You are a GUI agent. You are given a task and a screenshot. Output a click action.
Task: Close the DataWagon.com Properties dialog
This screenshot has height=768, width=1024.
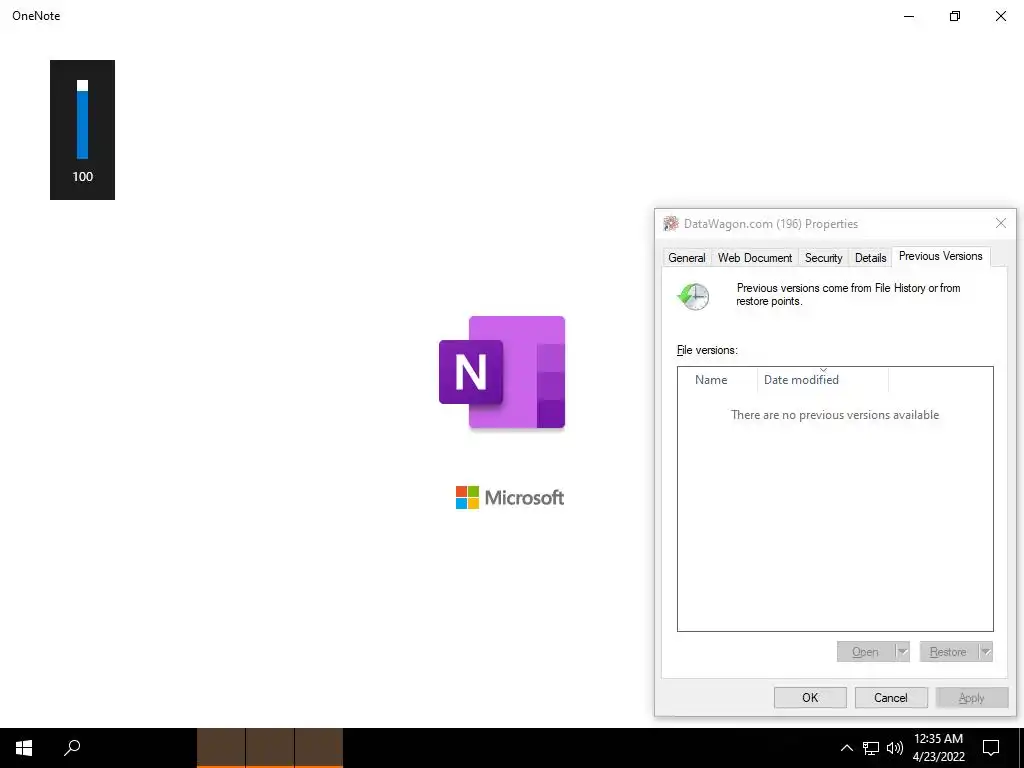coord(1000,223)
